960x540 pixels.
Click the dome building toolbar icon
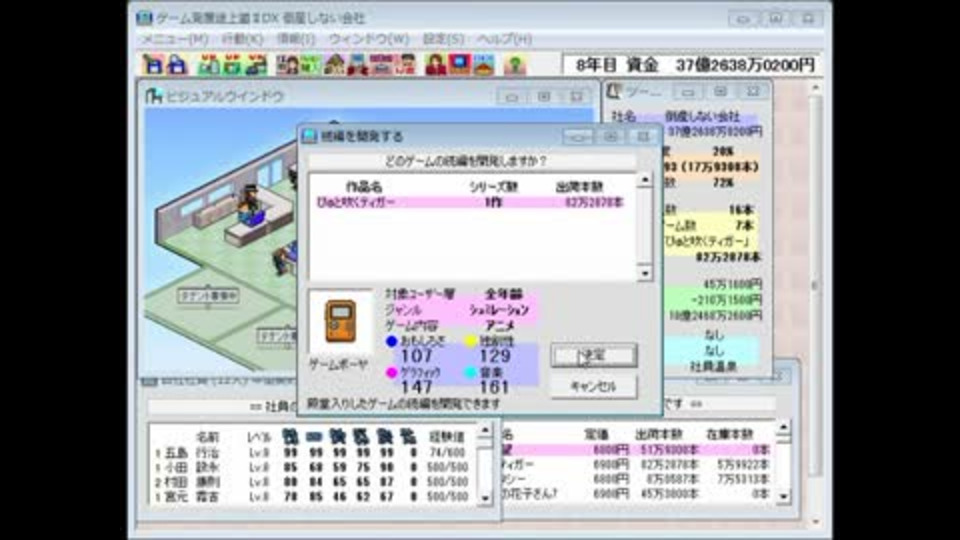click(483, 64)
